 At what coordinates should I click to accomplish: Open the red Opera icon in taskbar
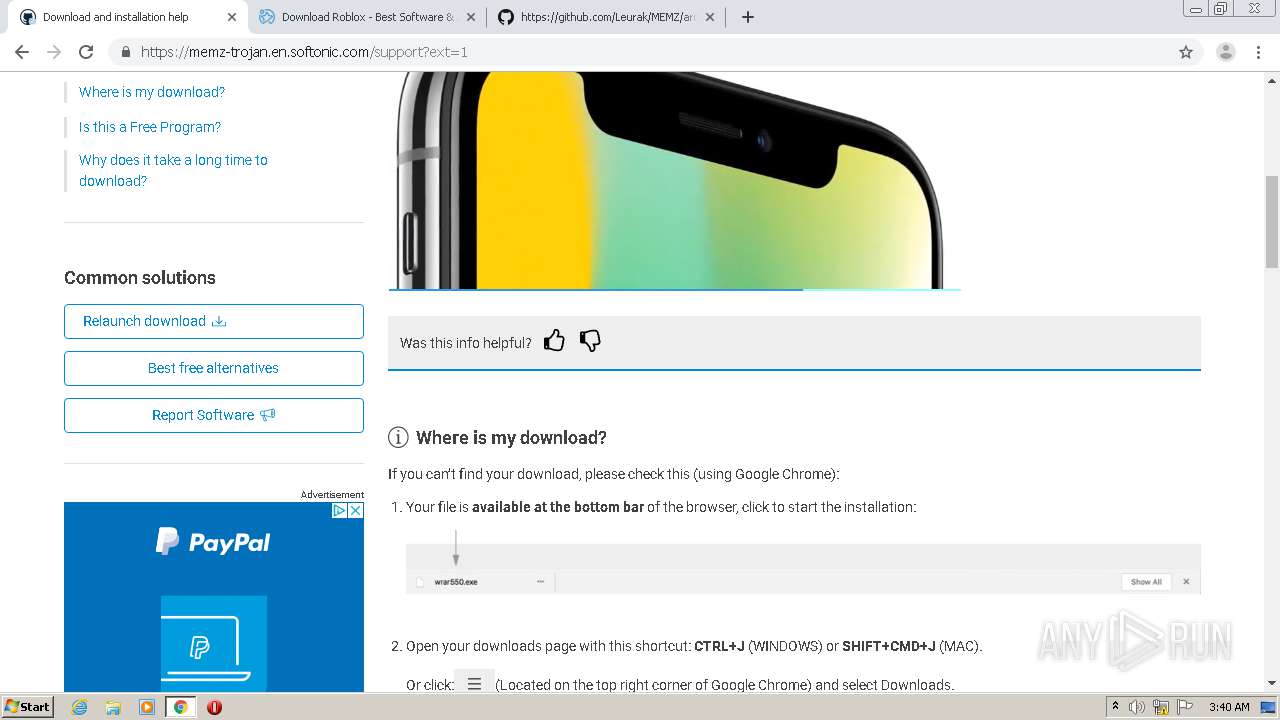214,707
